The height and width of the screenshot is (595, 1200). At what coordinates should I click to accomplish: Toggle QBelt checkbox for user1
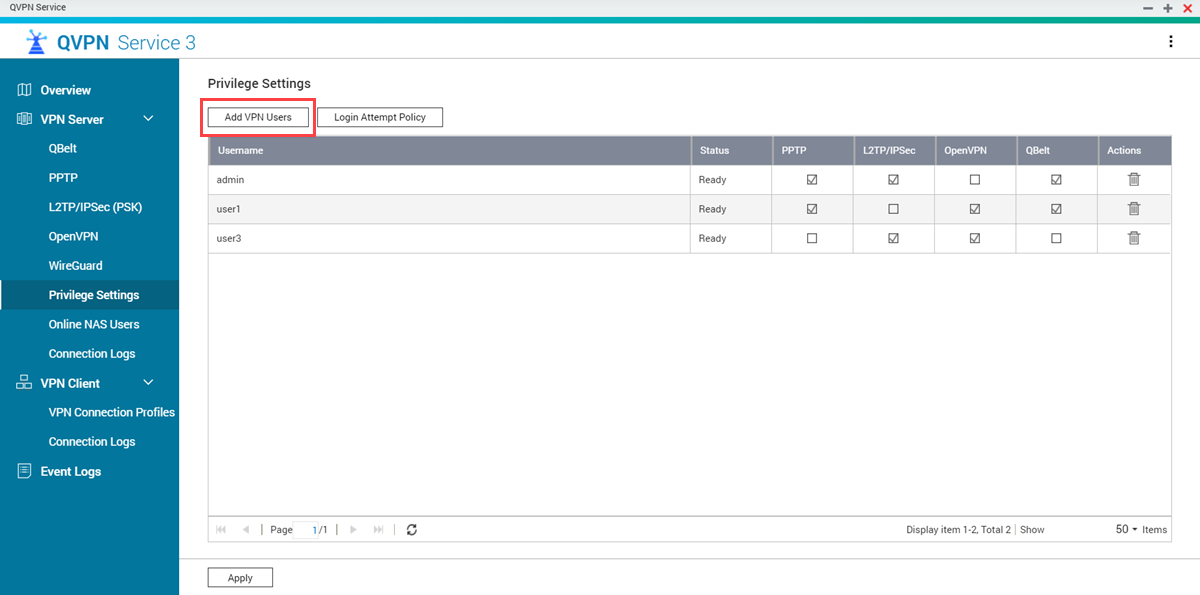click(x=1056, y=209)
